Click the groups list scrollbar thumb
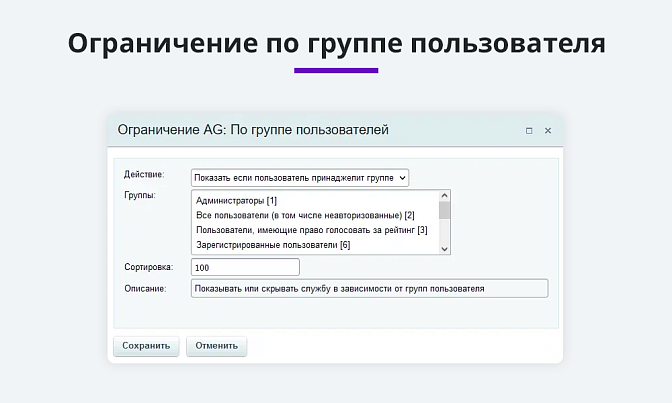 coord(444,210)
